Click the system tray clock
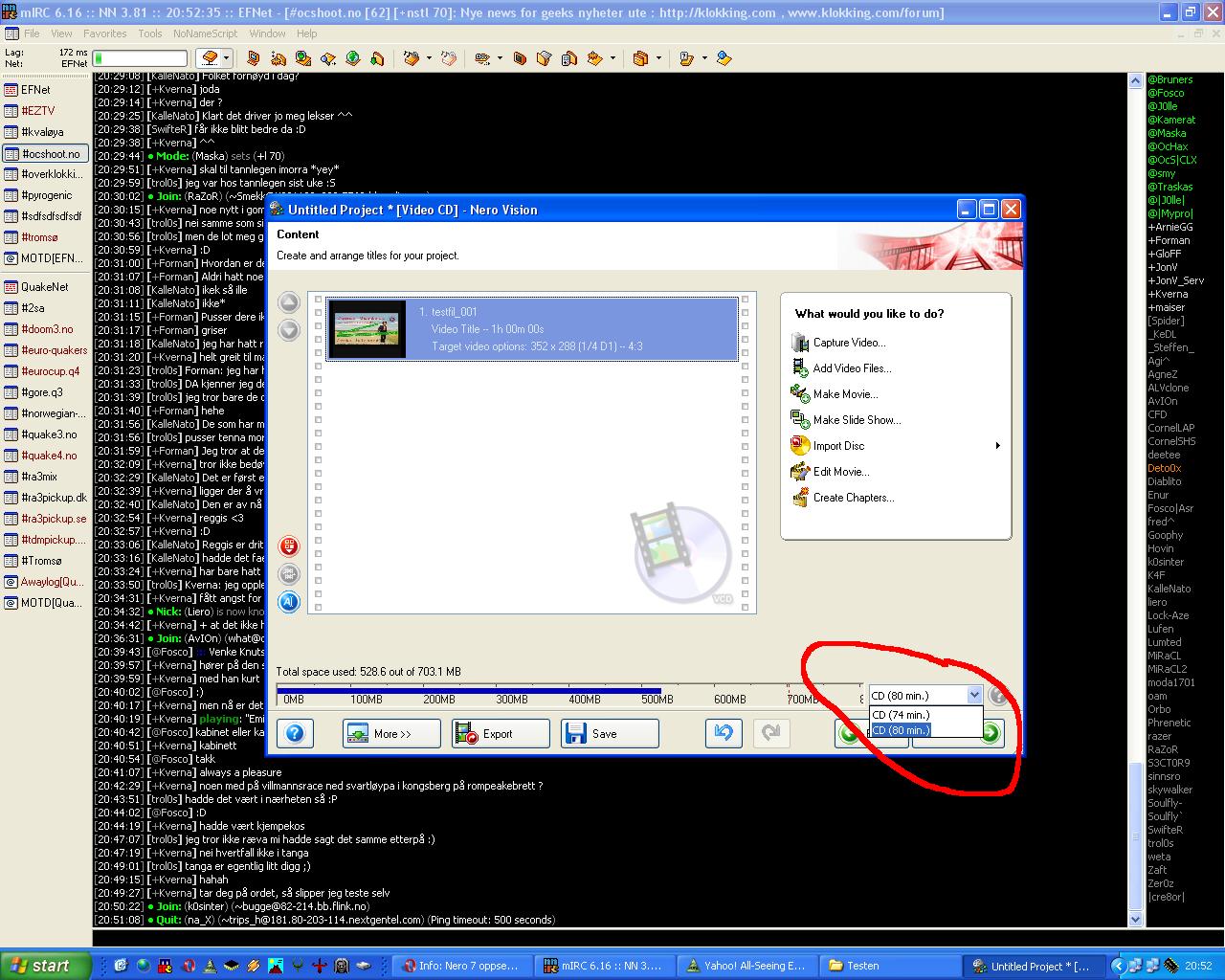This screenshot has width=1225, height=980. [1198, 967]
